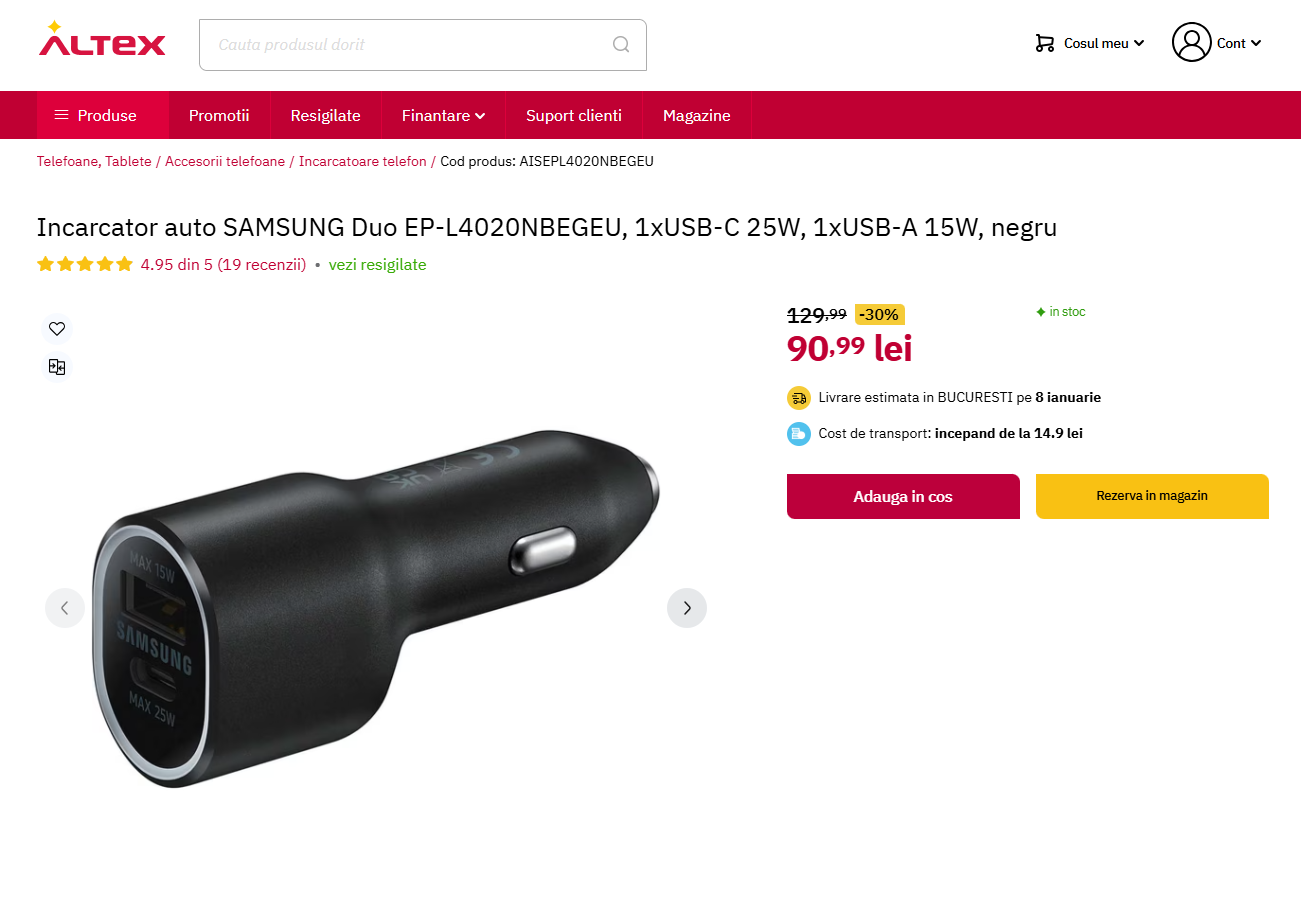
Task: Show previous product image with left arrow
Action: tap(65, 608)
